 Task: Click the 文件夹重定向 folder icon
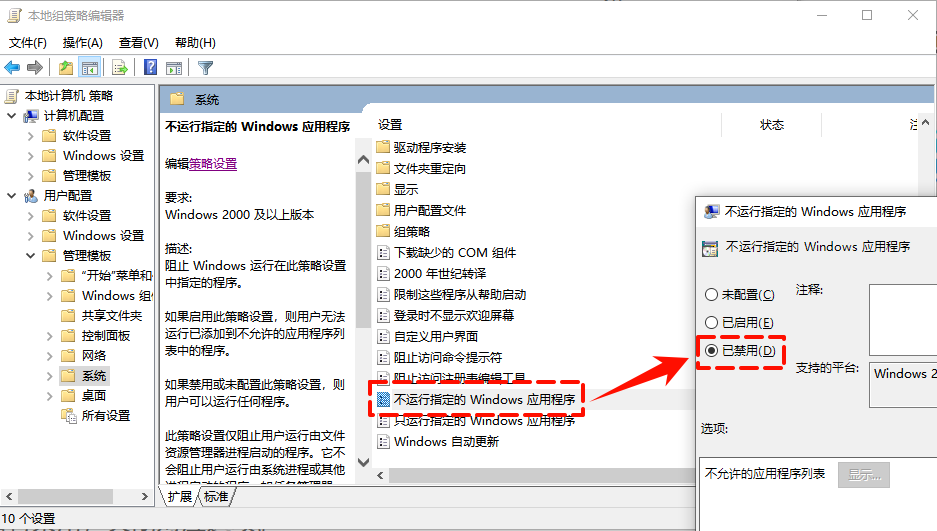383,168
